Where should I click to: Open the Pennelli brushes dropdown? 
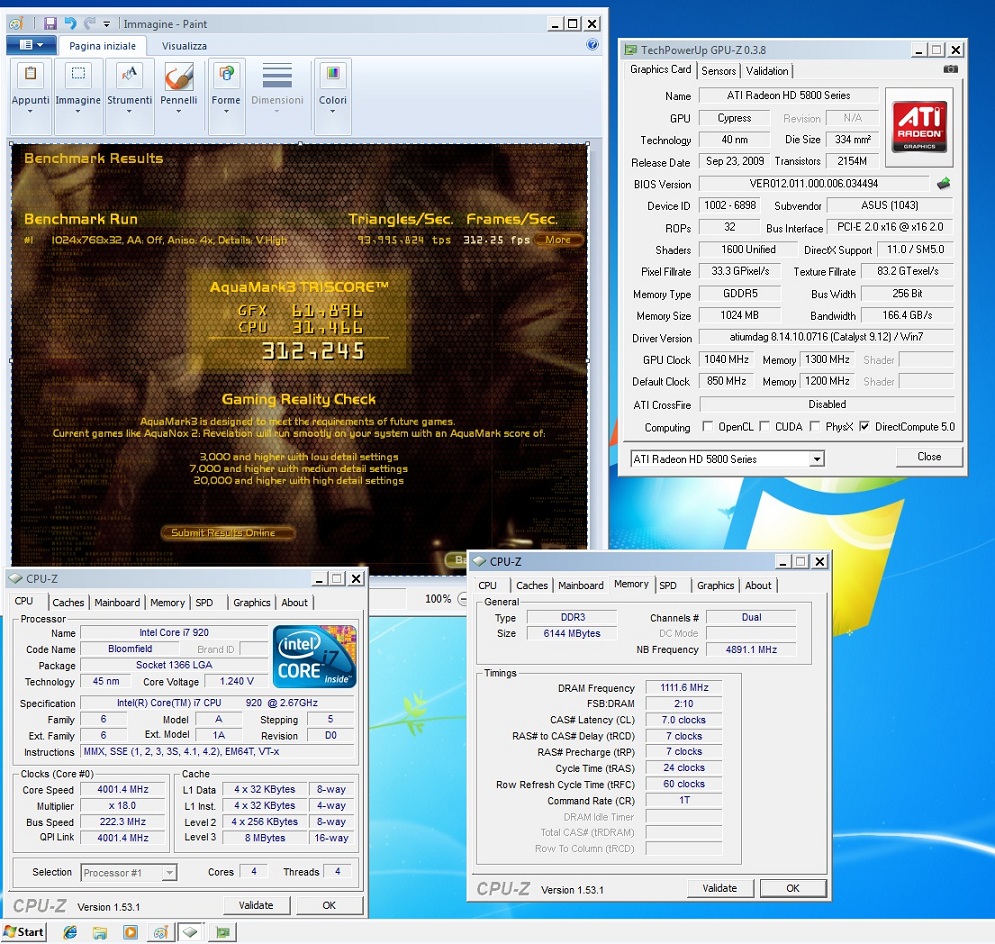click(x=178, y=96)
